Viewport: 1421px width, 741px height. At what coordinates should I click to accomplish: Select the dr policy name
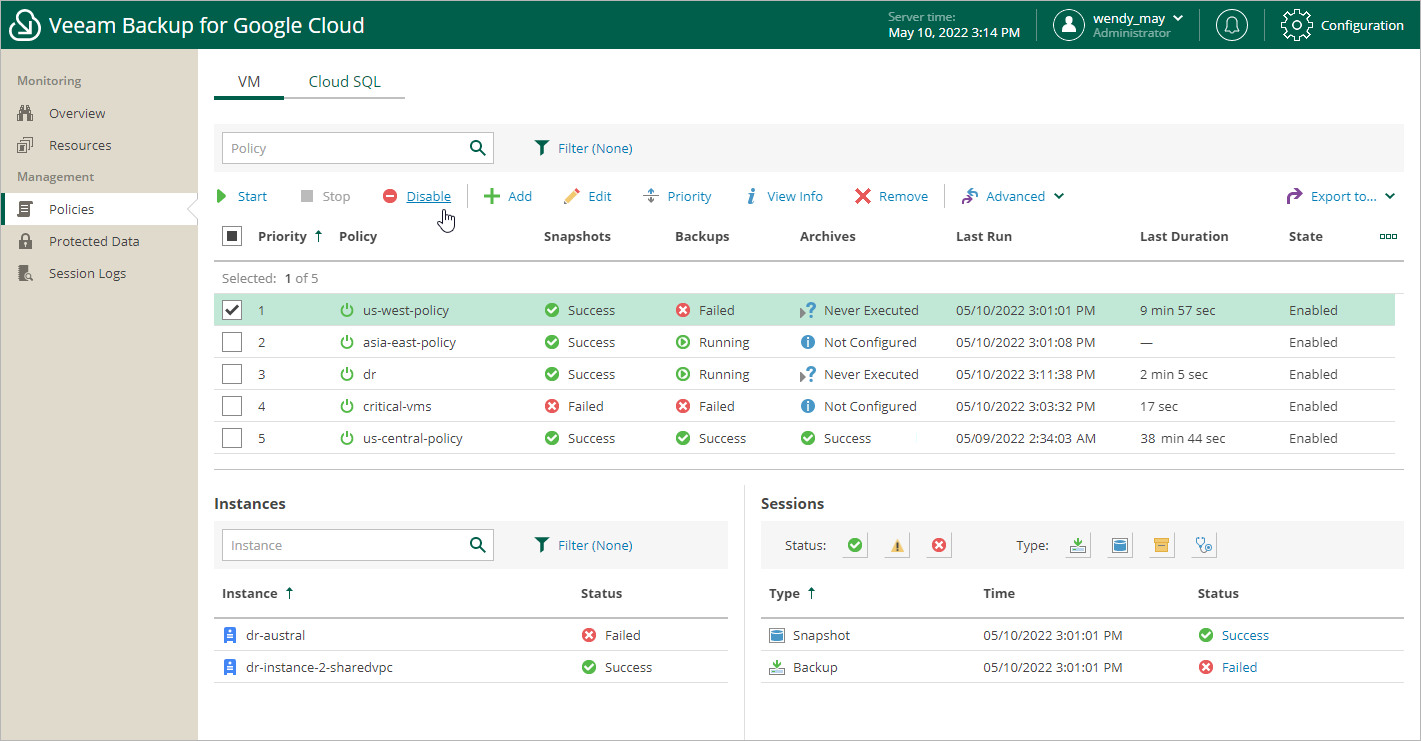tap(369, 374)
